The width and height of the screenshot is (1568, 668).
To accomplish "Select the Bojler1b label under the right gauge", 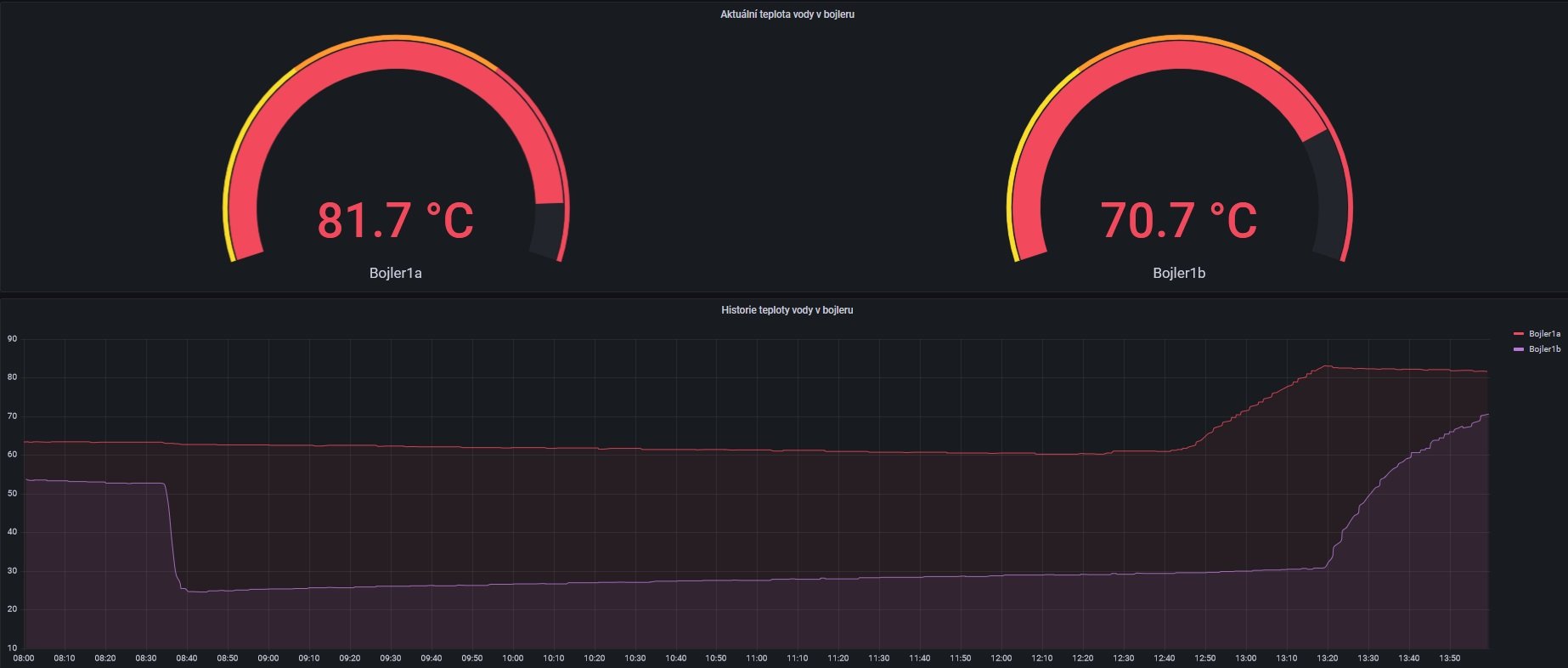I will pyautogui.click(x=1178, y=273).
